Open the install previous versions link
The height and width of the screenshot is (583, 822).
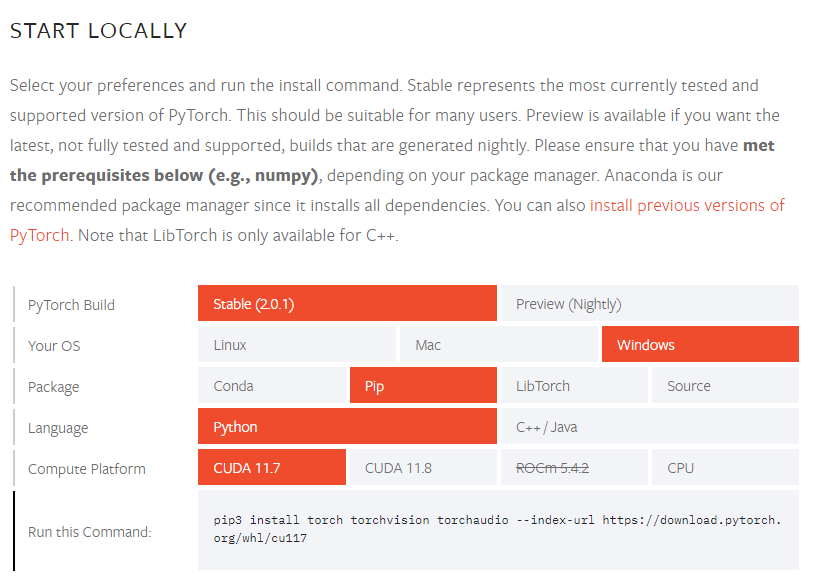pos(686,204)
